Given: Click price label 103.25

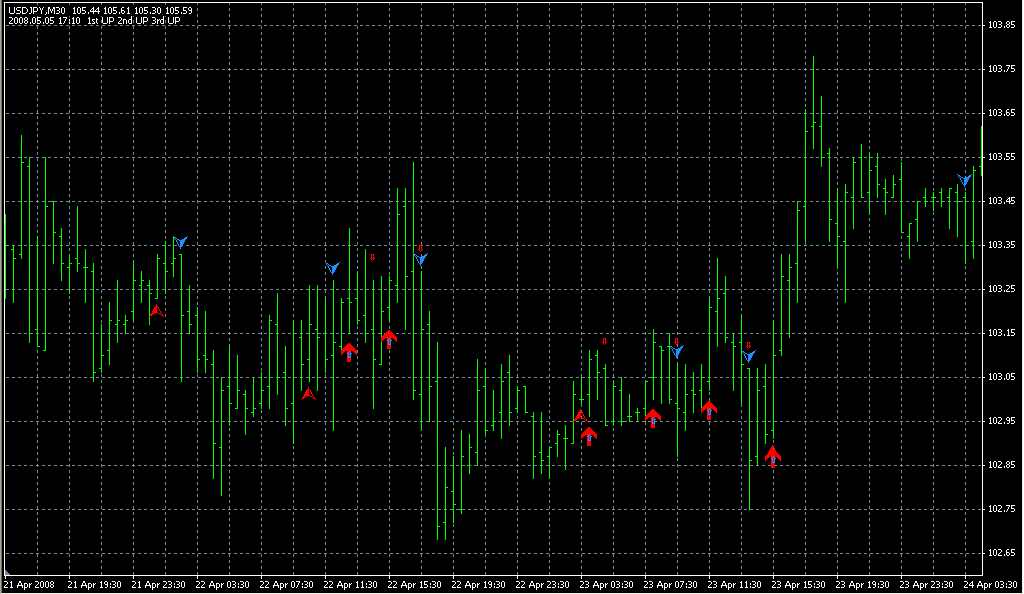Looking at the screenshot, I should (1001, 289).
